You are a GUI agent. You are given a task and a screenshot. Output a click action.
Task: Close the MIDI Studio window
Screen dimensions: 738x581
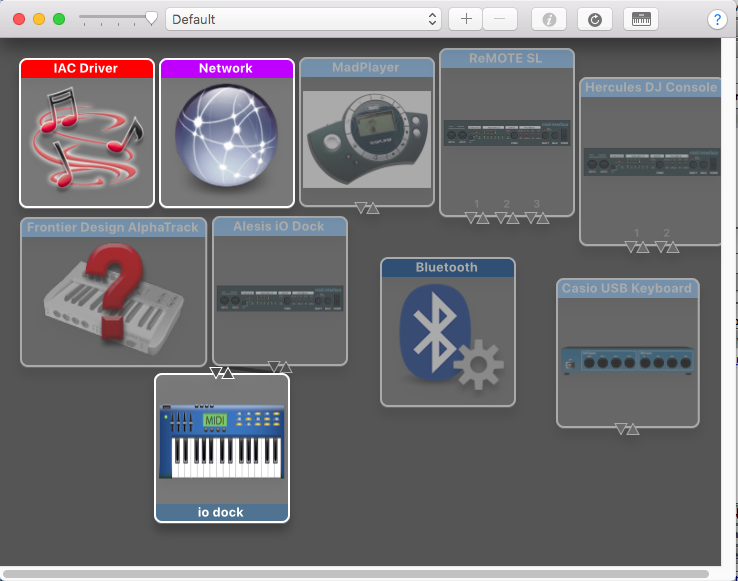pos(19,19)
